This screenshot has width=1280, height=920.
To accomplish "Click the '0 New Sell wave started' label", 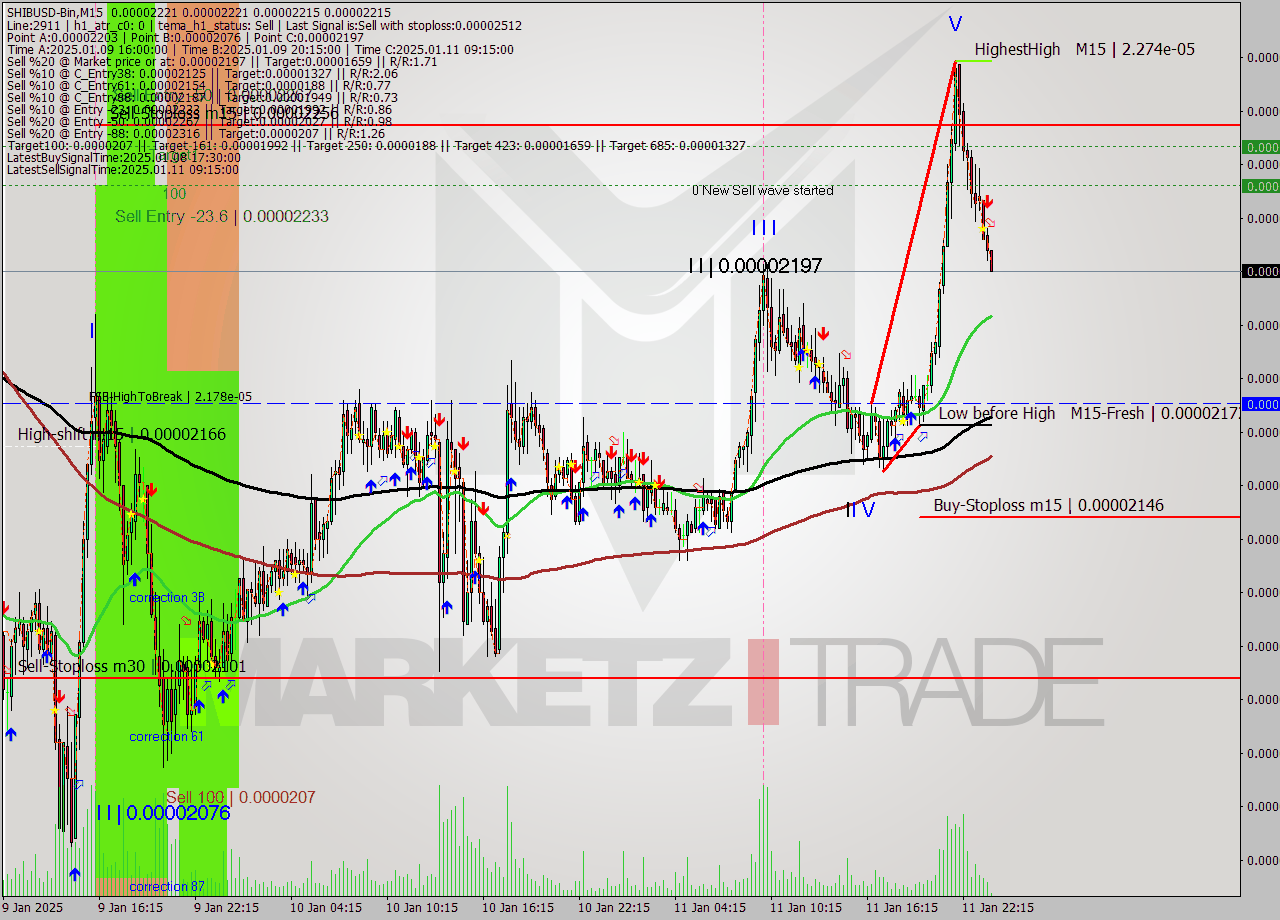I will (763, 190).
